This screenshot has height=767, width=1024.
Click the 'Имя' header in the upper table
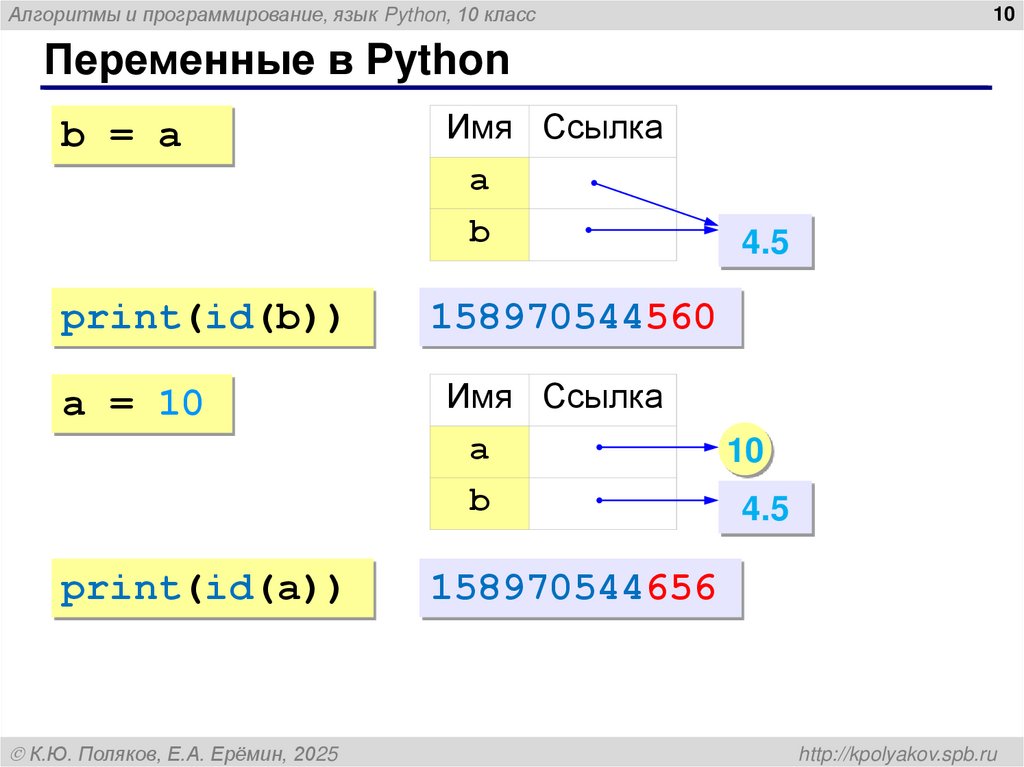(479, 131)
